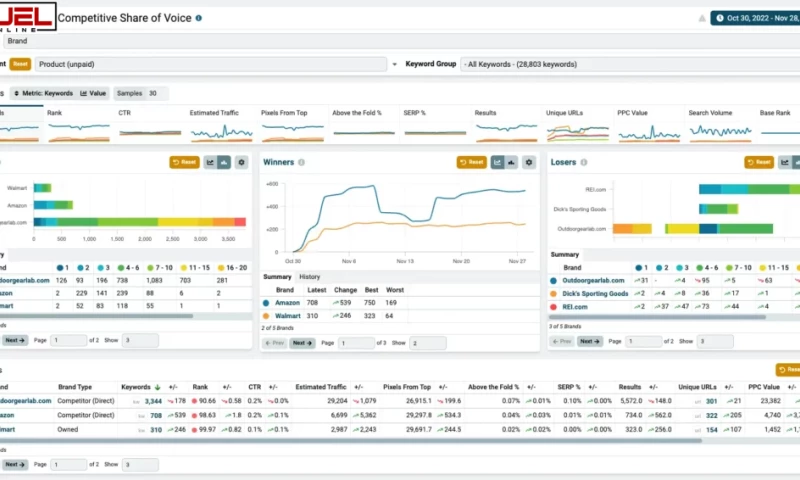
Task: Toggle the Metric: Keywords option
Action: click(x=47, y=93)
